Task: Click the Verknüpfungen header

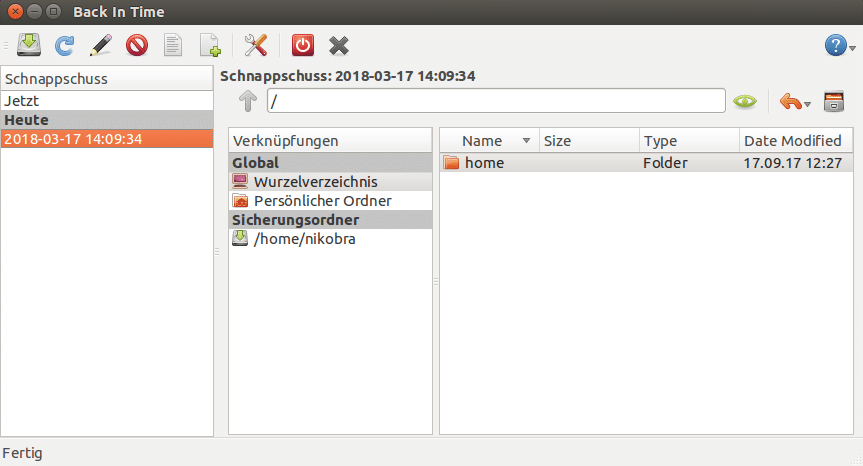Action: pos(330,141)
